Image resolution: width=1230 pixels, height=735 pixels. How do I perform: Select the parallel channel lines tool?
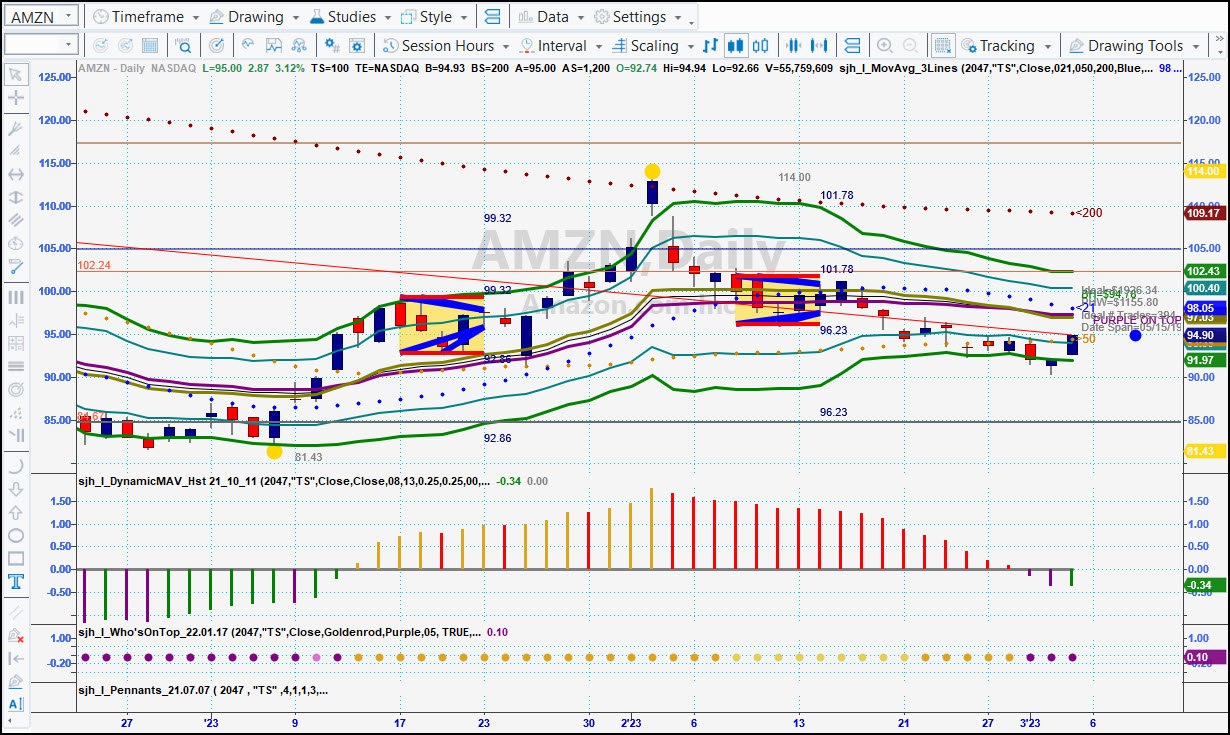coord(16,220)
